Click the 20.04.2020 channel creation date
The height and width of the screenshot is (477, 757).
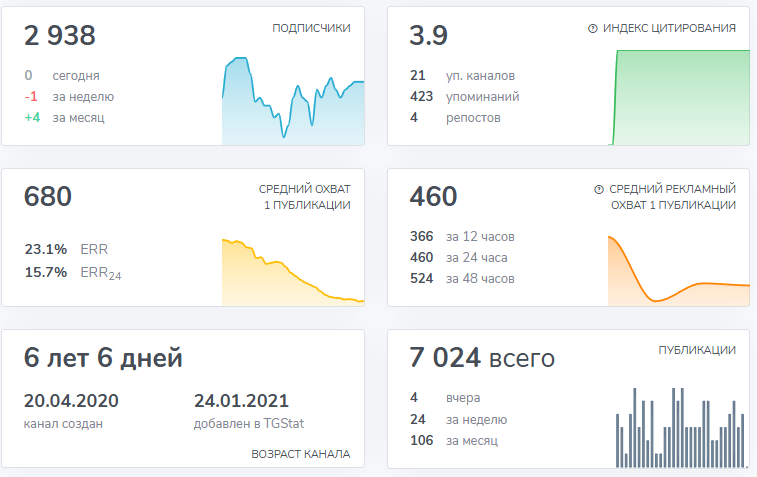pos(71,401)
